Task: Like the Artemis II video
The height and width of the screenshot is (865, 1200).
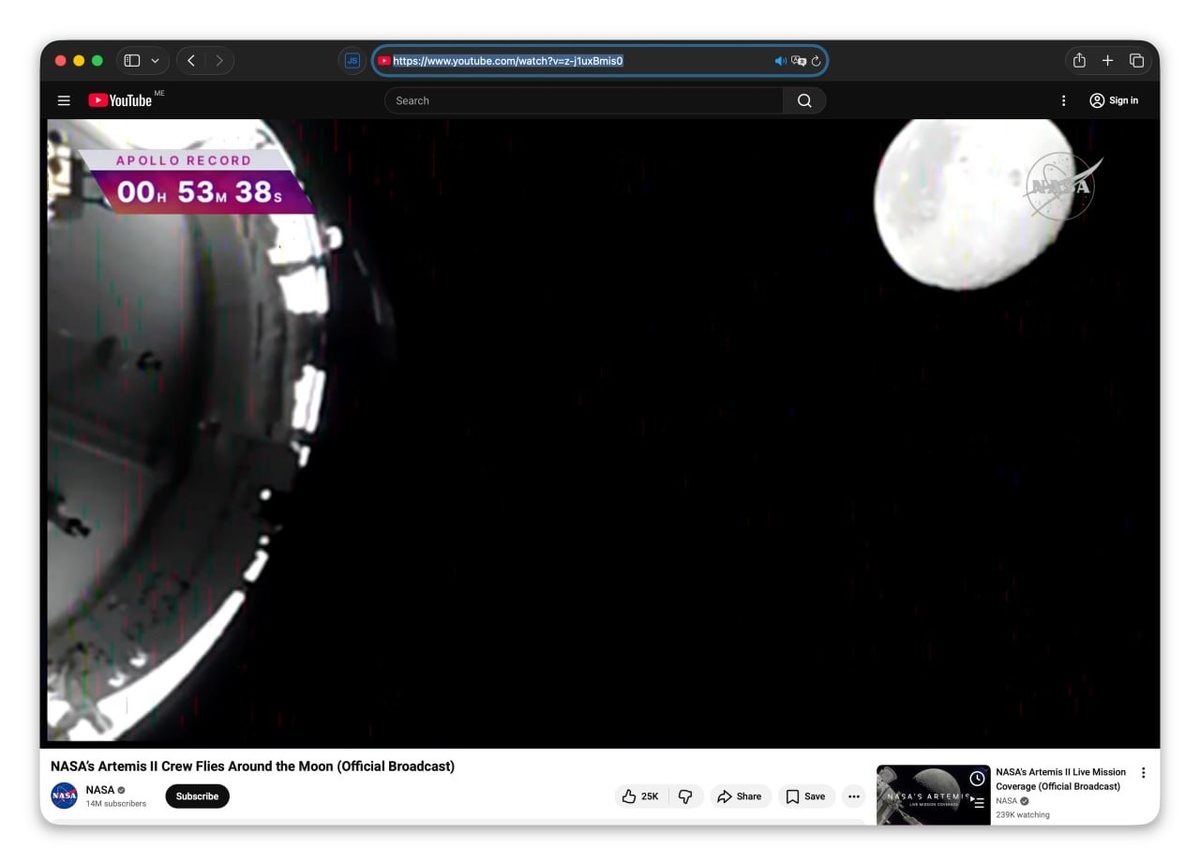Action: click(640, 796)
